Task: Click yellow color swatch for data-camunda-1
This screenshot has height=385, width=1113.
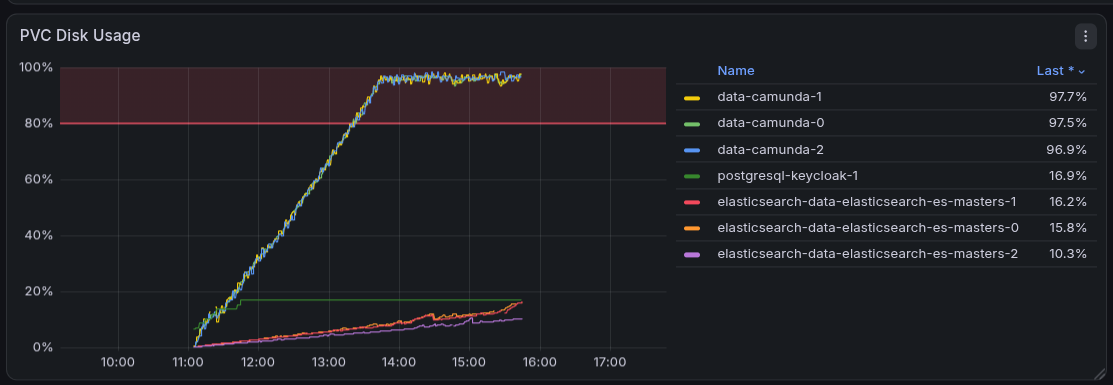Action: click(x=692, y=97)
